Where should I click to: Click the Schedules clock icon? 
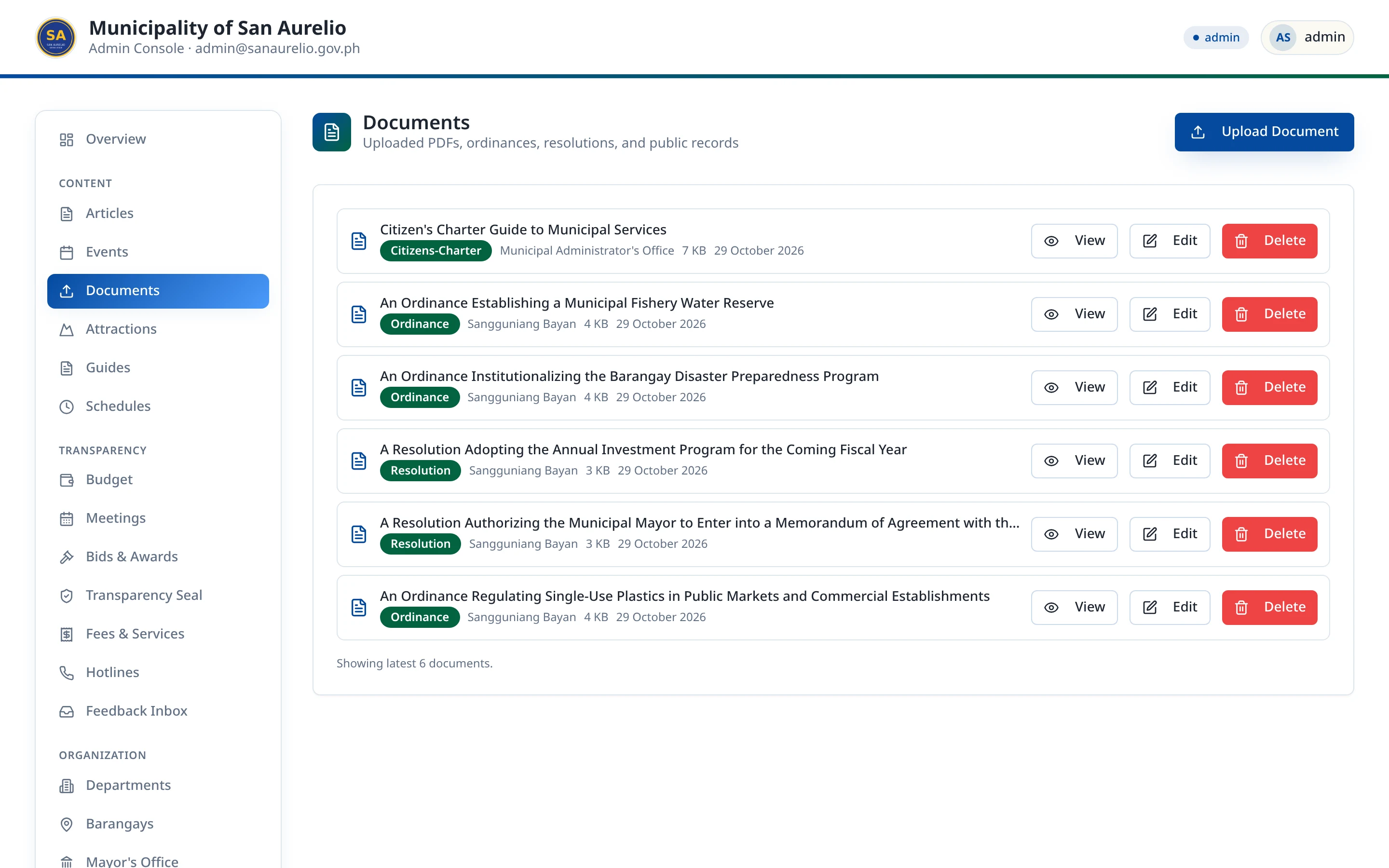coord(67,407)
